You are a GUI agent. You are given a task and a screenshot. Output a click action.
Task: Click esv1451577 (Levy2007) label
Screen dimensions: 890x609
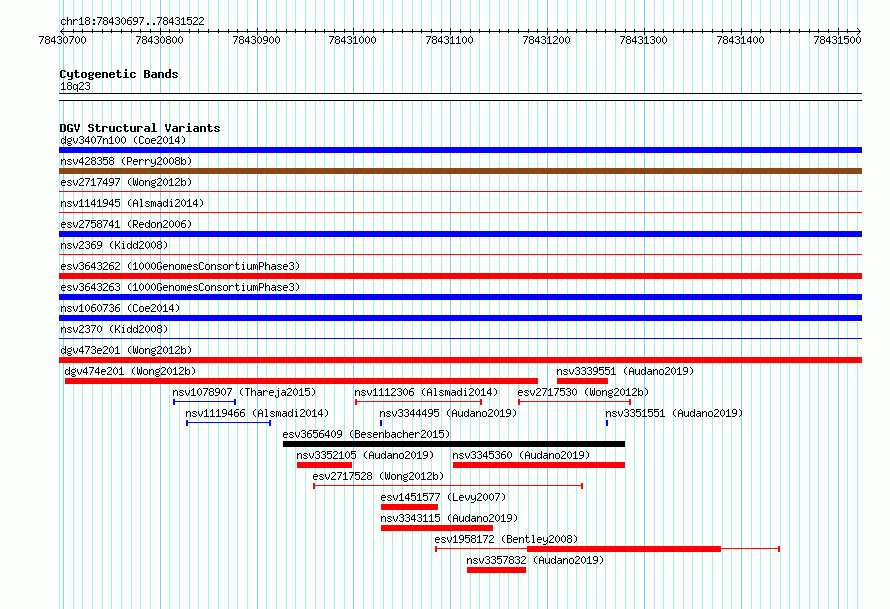click(443, 497)
